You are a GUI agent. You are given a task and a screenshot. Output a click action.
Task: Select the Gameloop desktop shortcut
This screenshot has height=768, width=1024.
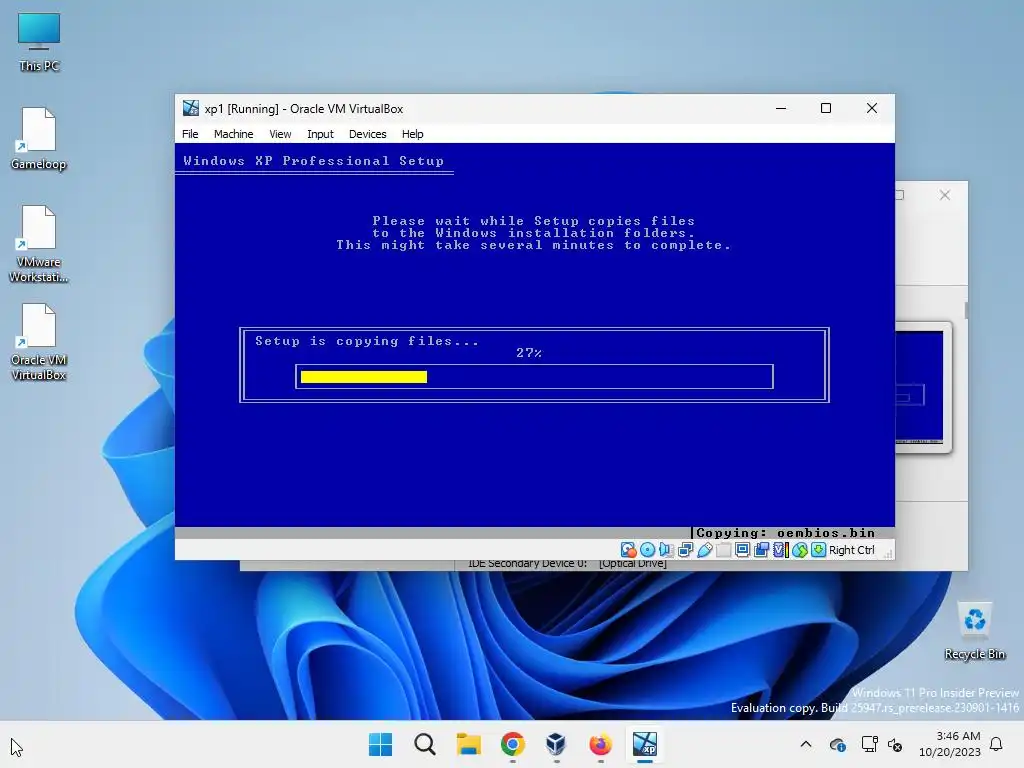39,139
